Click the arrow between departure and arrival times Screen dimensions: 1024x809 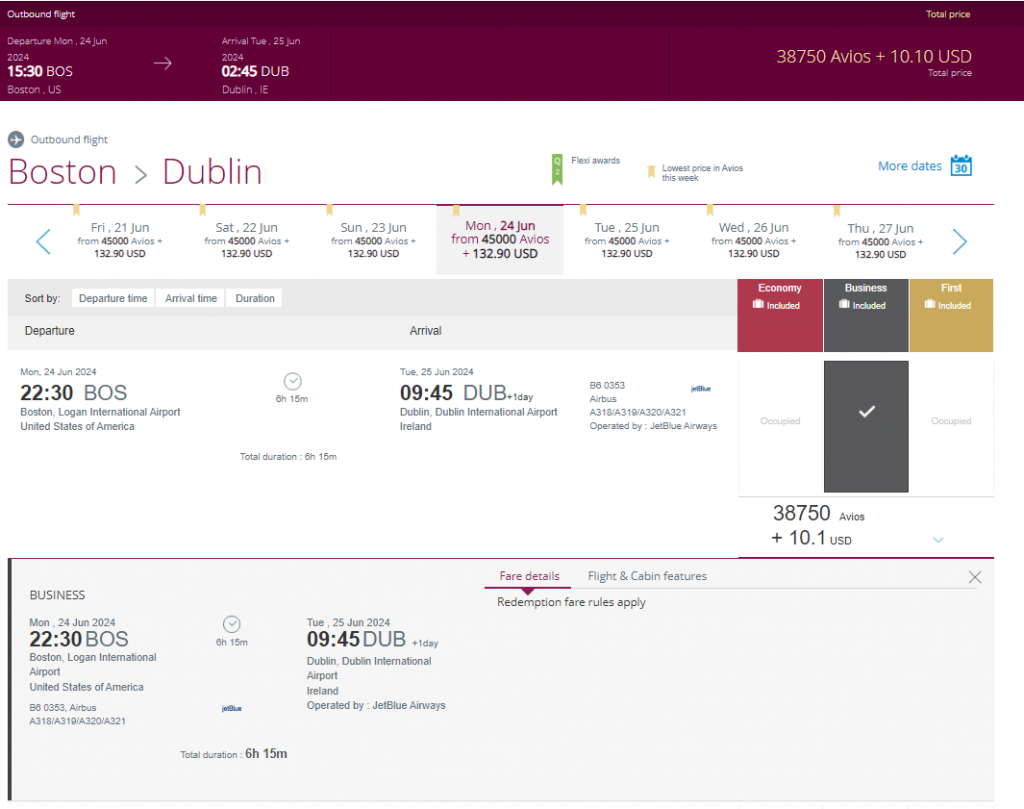161,61
